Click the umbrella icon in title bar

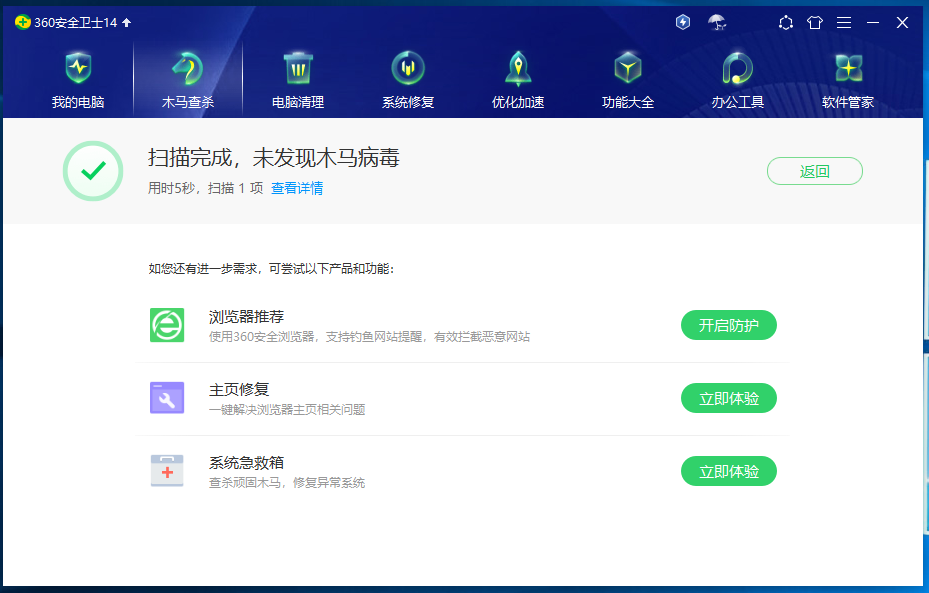[x=717, y=23]
